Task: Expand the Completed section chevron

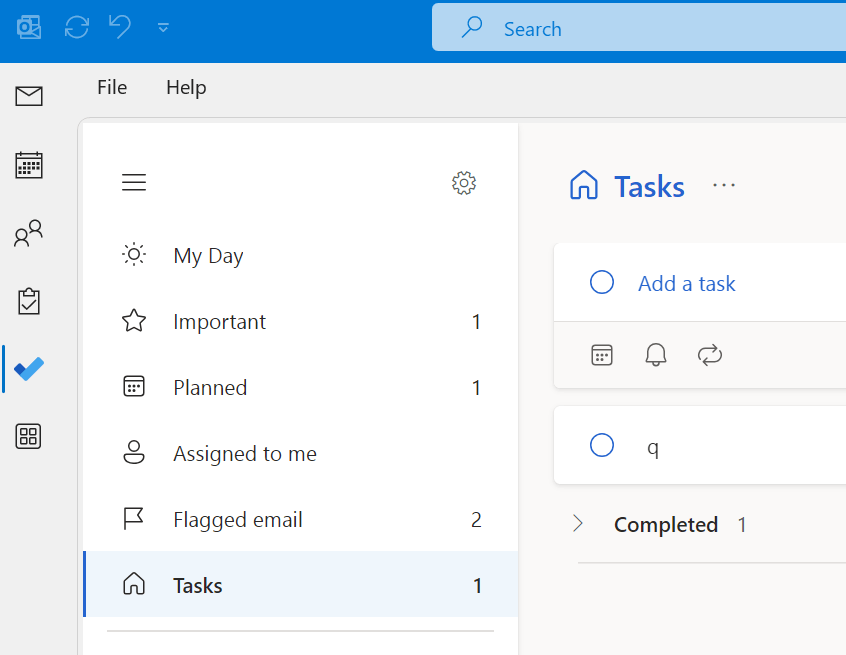Action: [578, 524]
